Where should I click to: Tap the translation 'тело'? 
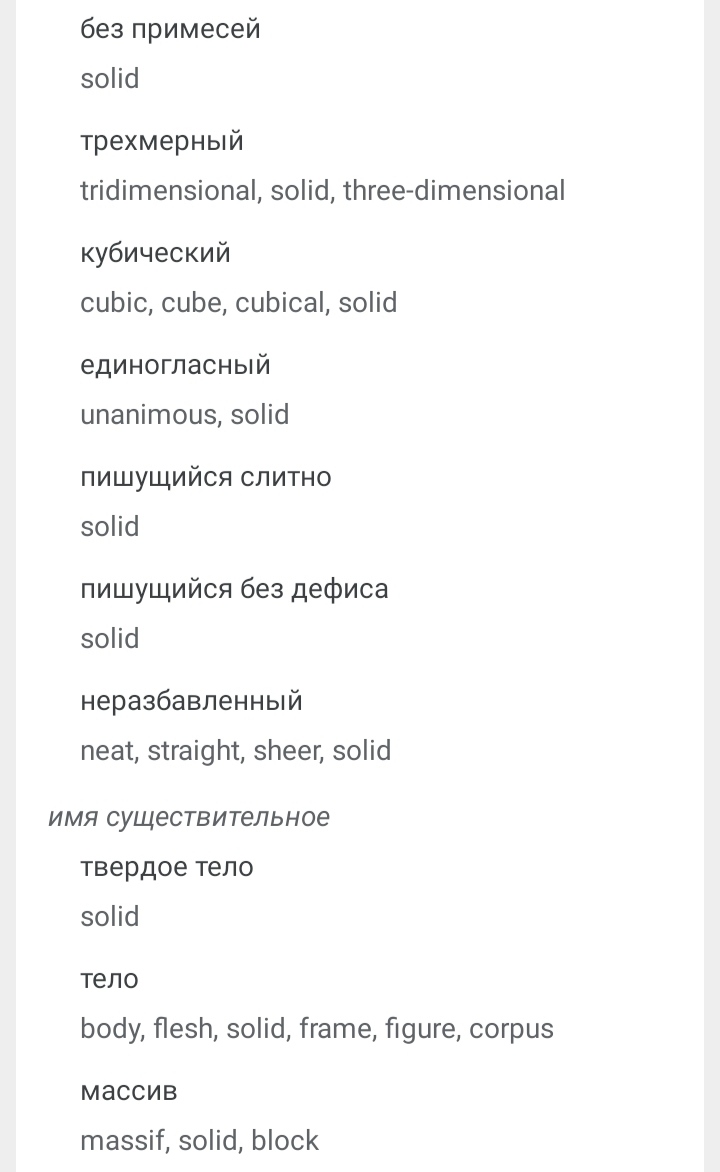pos(110,980)
